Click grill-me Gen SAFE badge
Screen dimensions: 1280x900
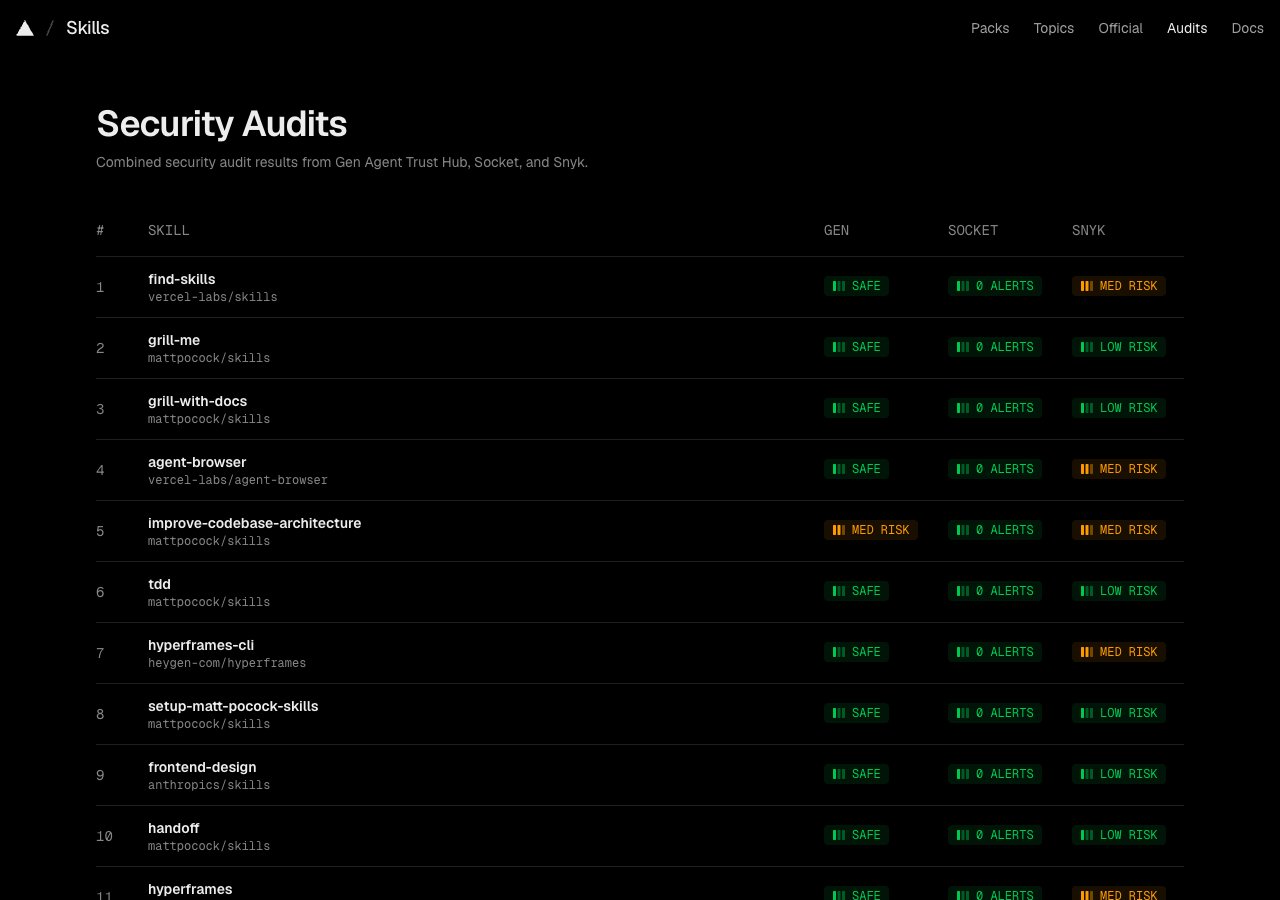[856, 347]
